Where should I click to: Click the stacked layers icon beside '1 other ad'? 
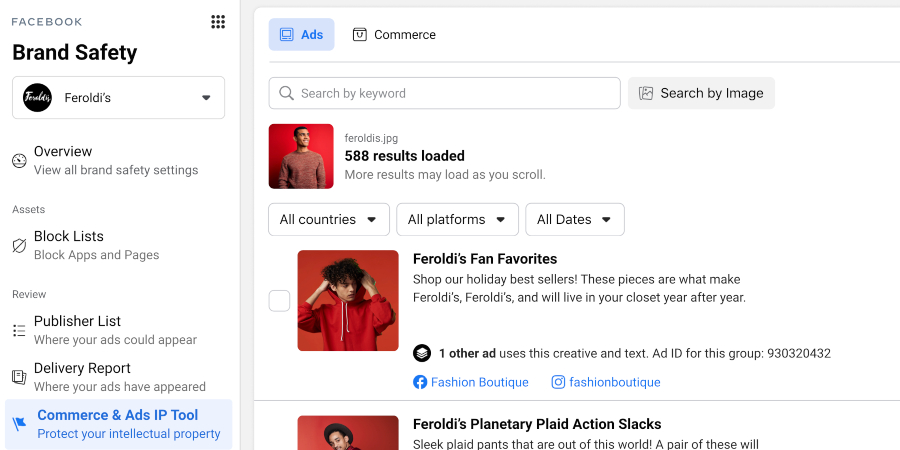pyautogui.click(x=422, y=353)
